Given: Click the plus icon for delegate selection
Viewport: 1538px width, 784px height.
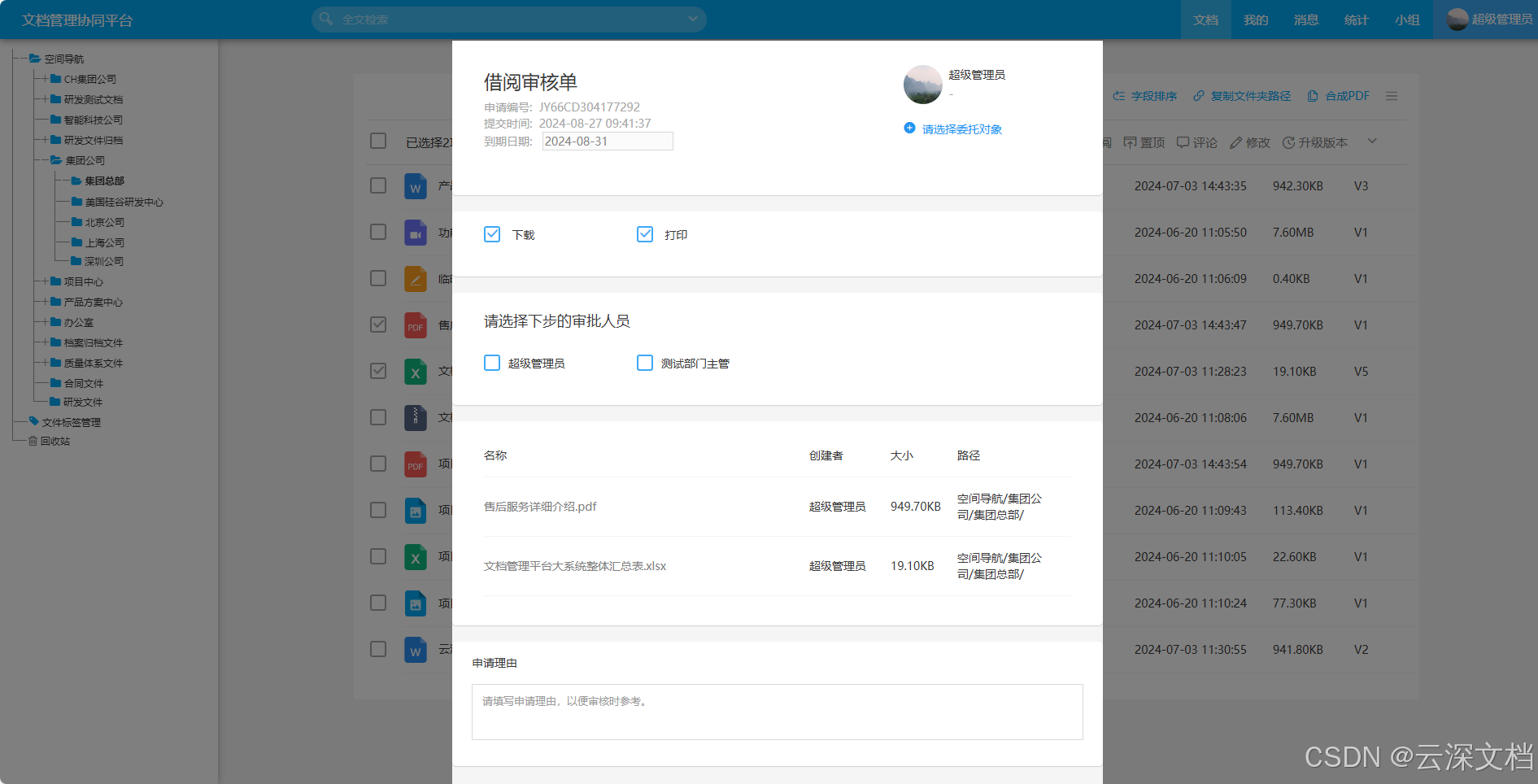Looking at the screenshot, I should [x=909, y=128].
